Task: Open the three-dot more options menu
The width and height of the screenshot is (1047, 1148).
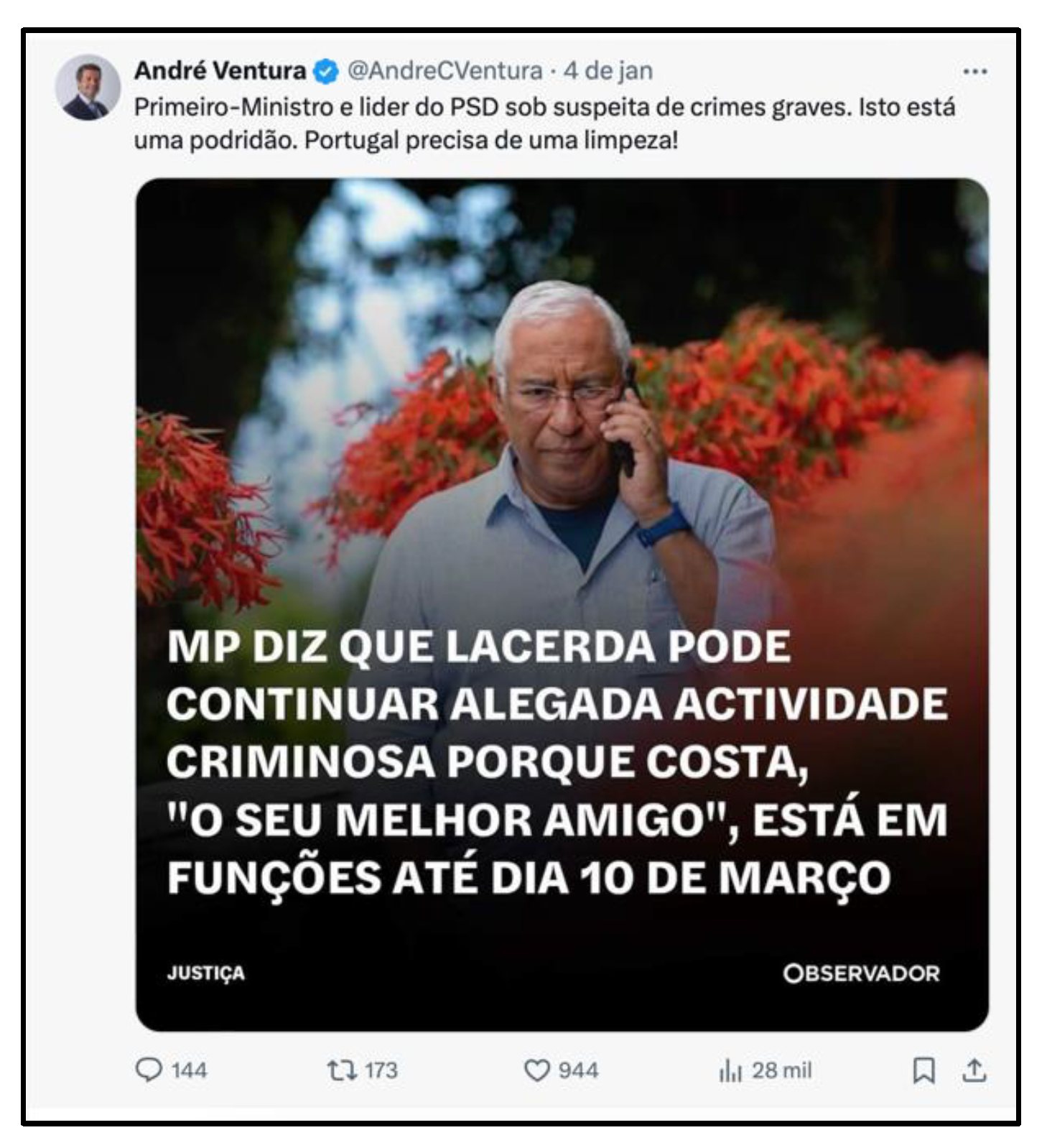Action: click(x=974, y=71)
